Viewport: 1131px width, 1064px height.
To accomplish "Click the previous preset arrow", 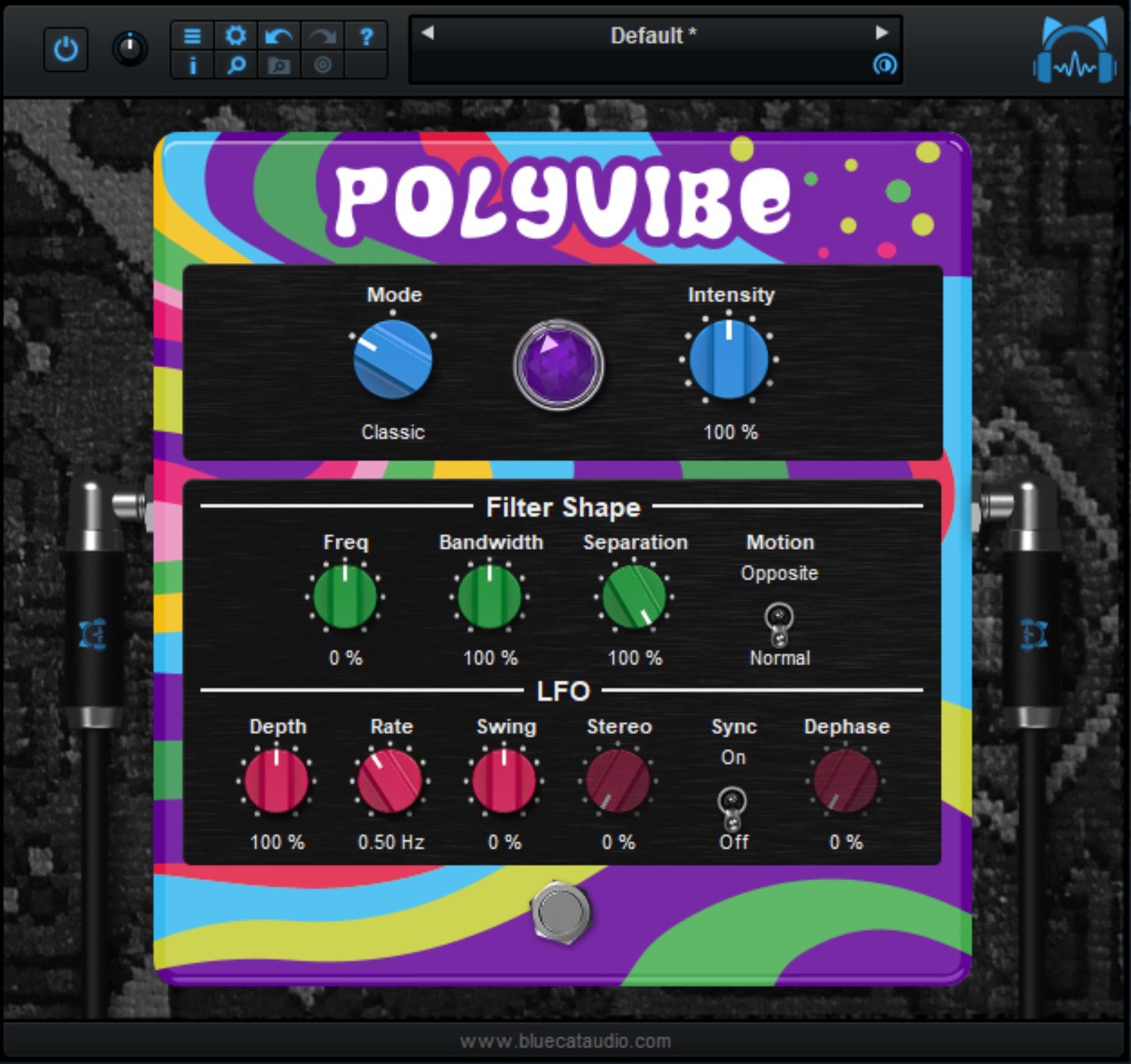I will (x=427, y=32).
